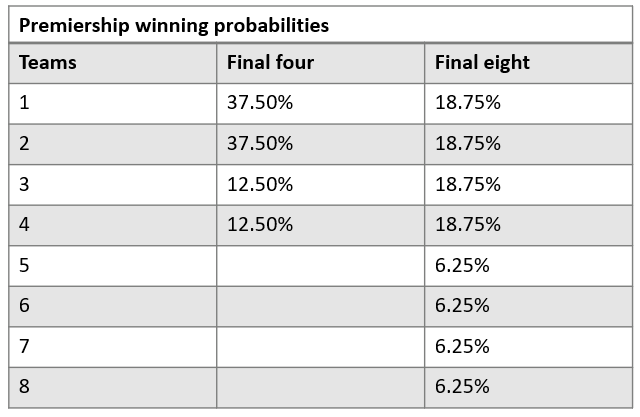
Task: Select the 'Final eight' column header
Action: coord(482,63)
